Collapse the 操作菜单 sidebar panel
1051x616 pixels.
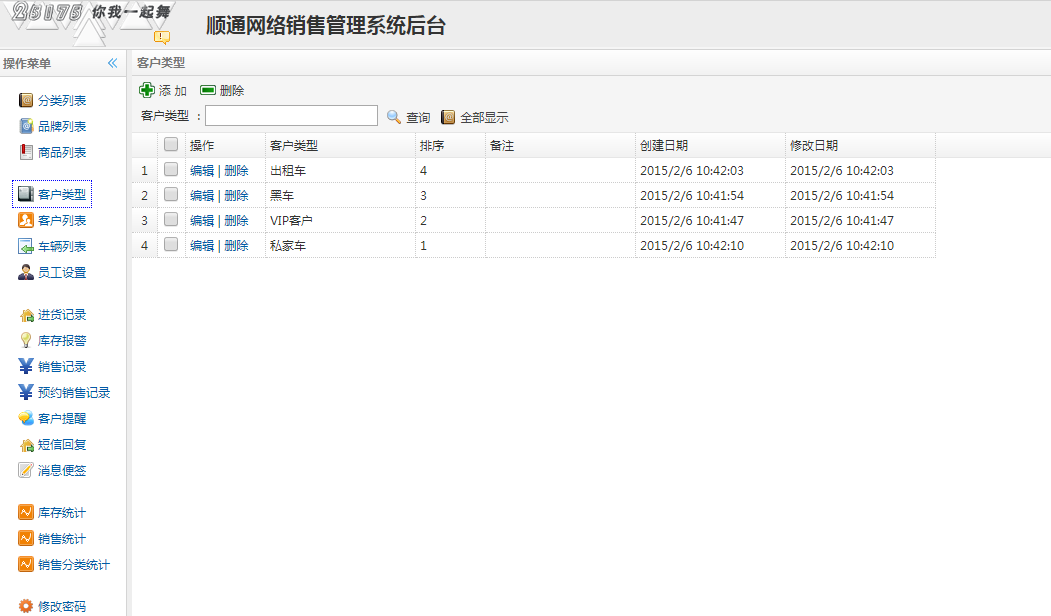[113, 63]
